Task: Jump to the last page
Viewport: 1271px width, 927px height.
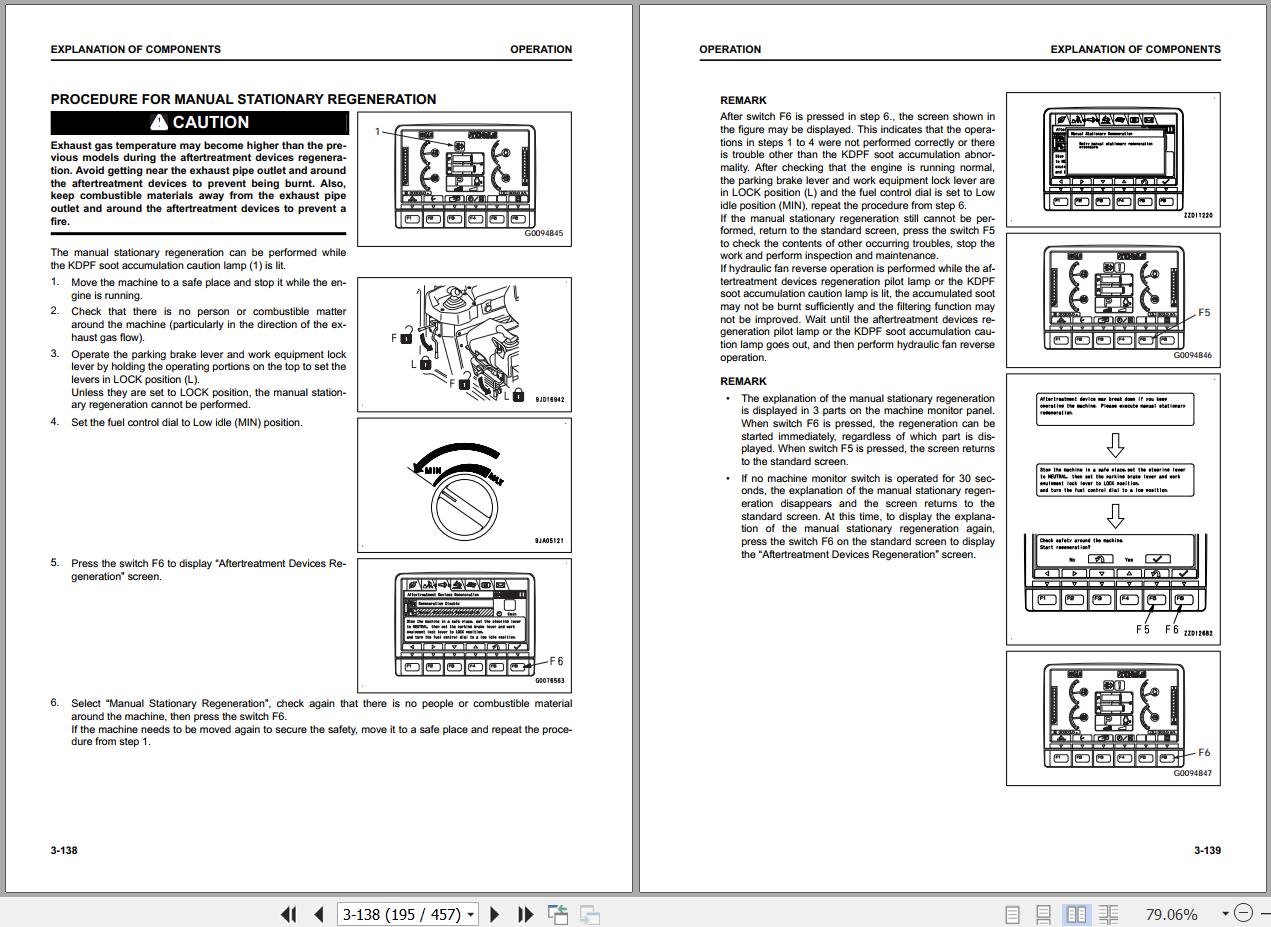Action: [526, 914]
